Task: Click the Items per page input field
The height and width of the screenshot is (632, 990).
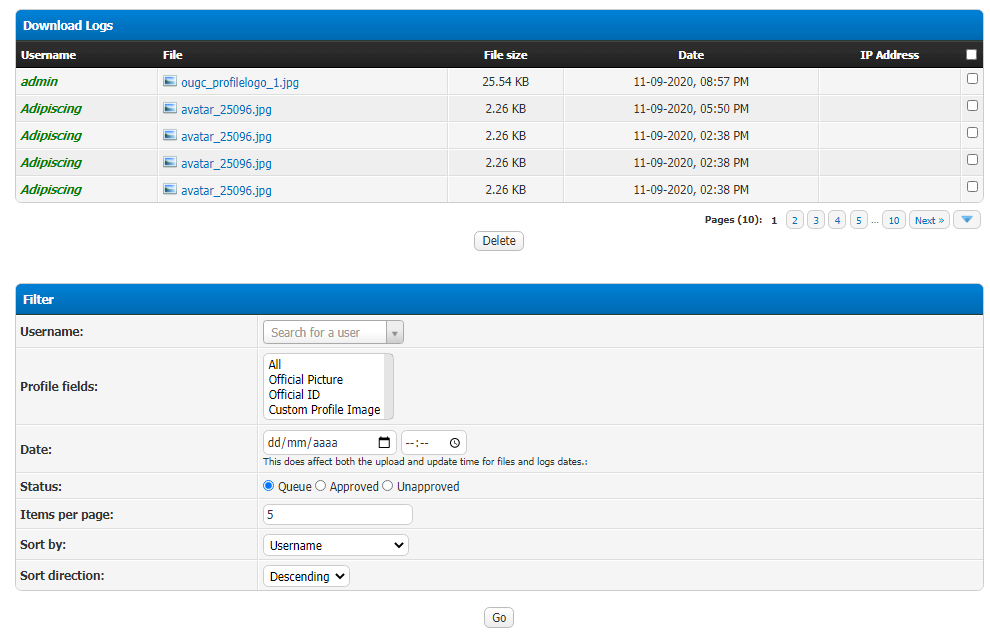Action: coord(337,515)
